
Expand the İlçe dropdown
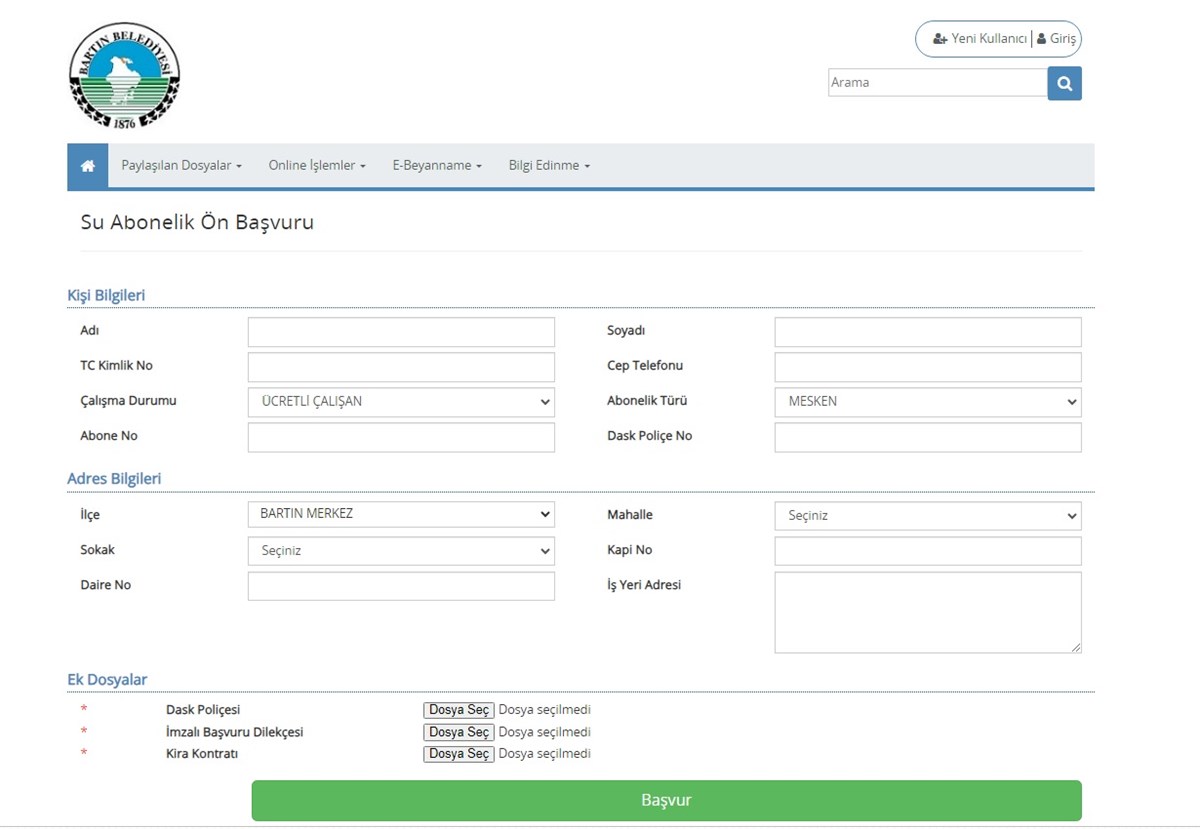point(401,515)
